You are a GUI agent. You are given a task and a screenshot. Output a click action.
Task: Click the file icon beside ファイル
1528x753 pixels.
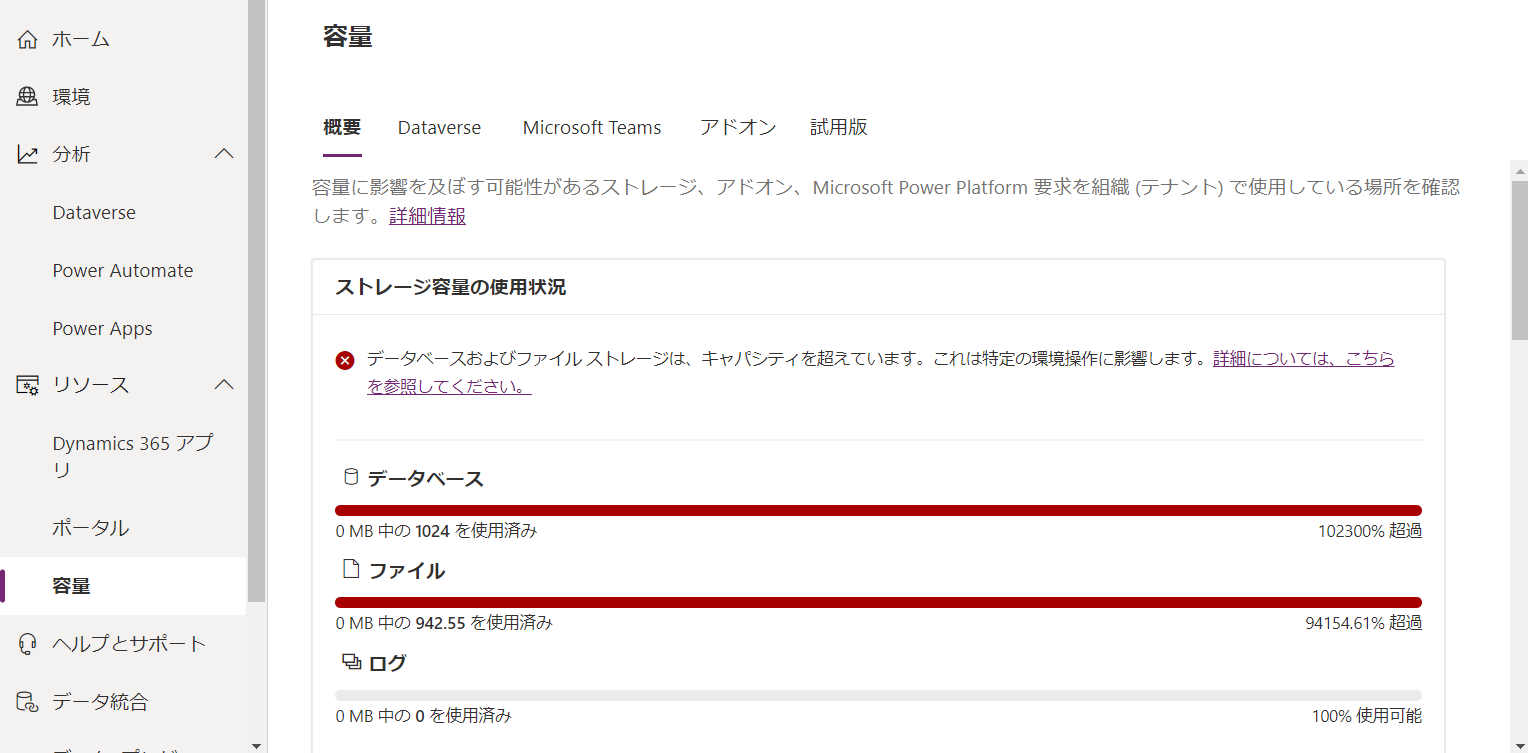coord(350,568)
